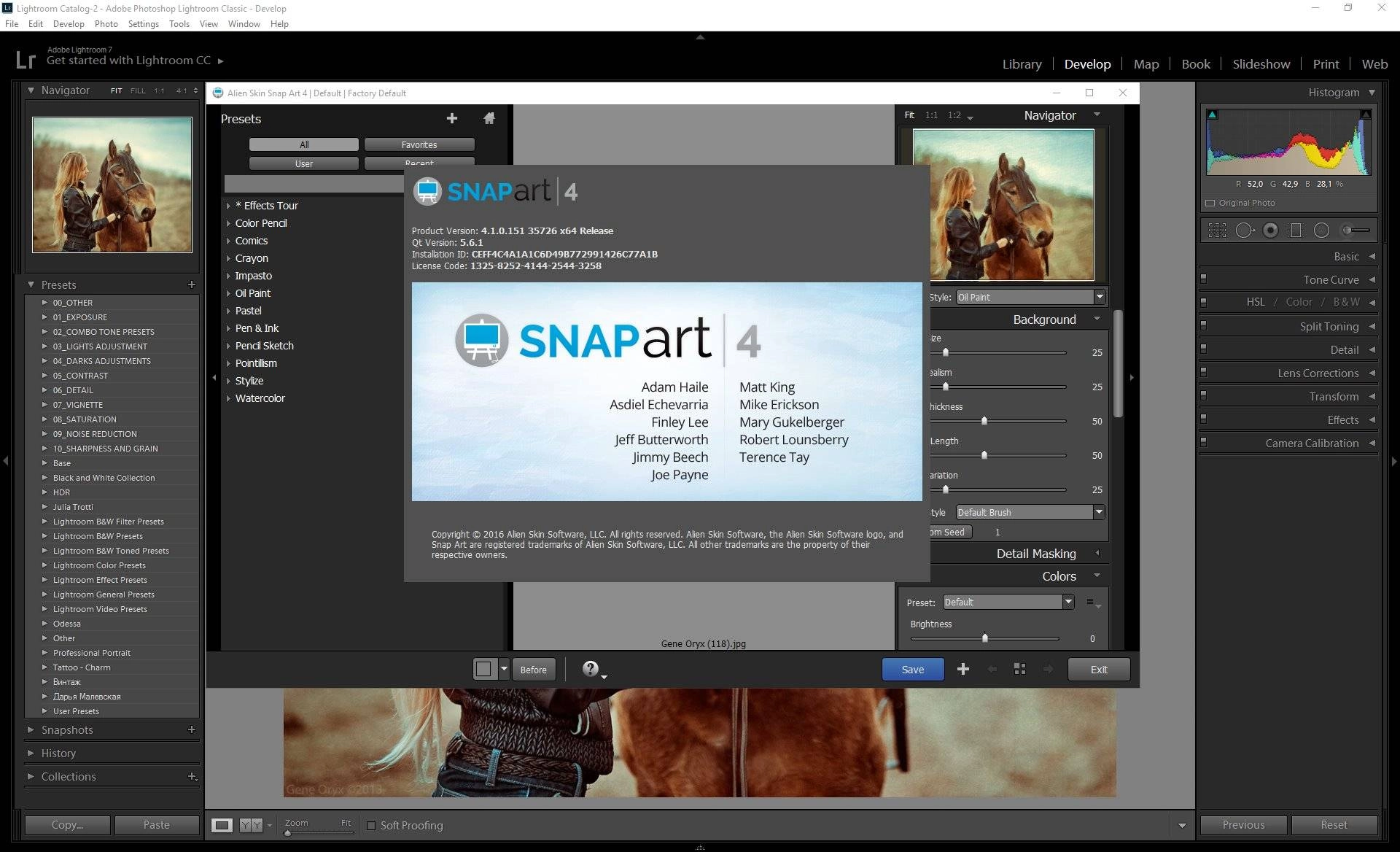Screen dimensions: 1400x852
Task: Expand the 05_CONTRAST preset folder
Action: click(x=44, y=375)
